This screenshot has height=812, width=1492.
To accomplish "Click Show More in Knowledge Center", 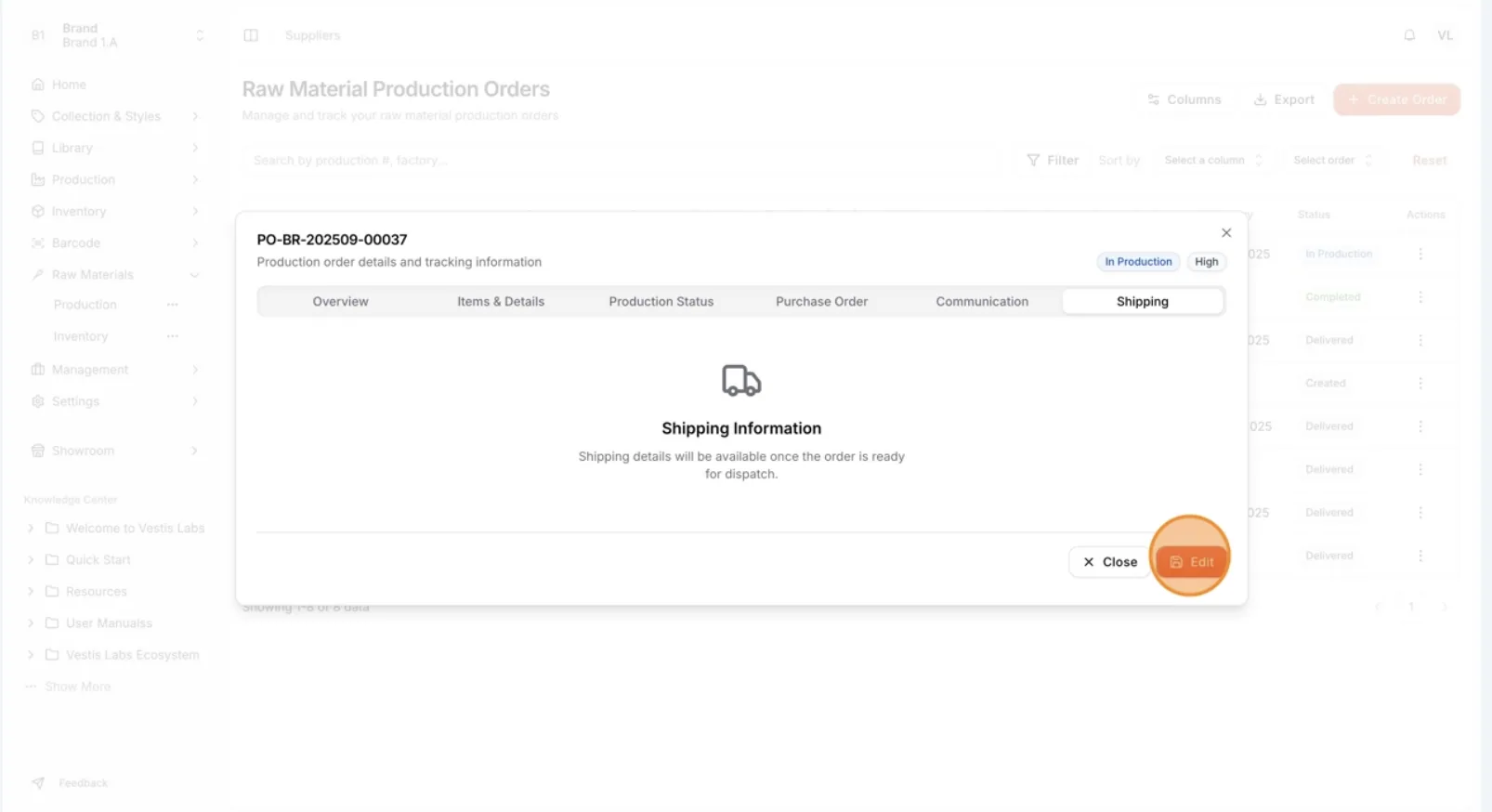I will pos(77,687).
